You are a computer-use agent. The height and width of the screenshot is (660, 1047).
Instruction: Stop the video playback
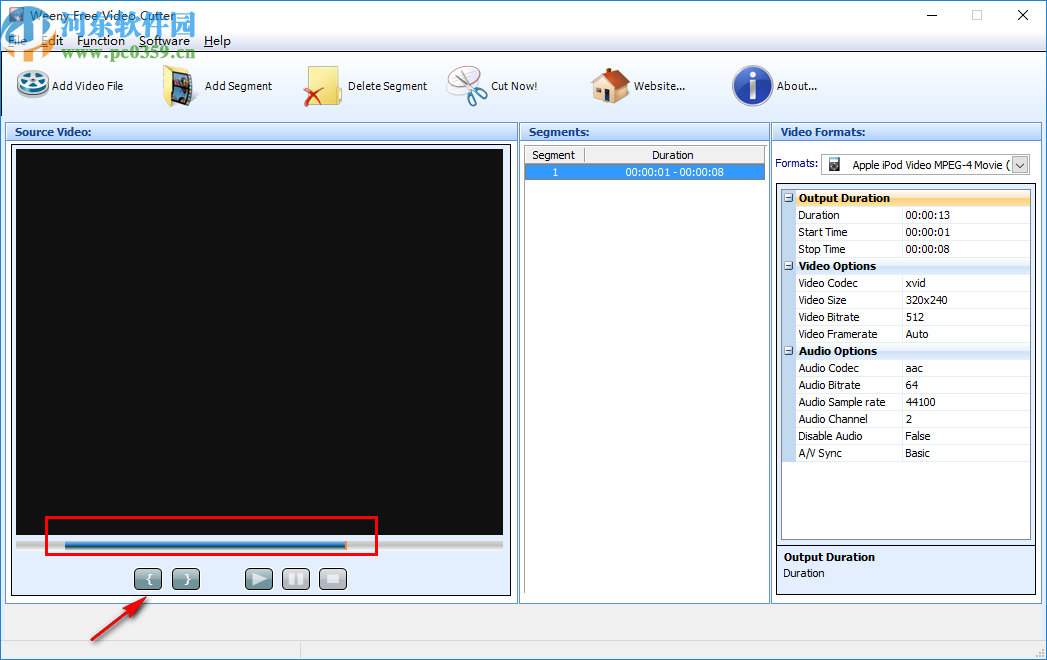coord(332,579)
